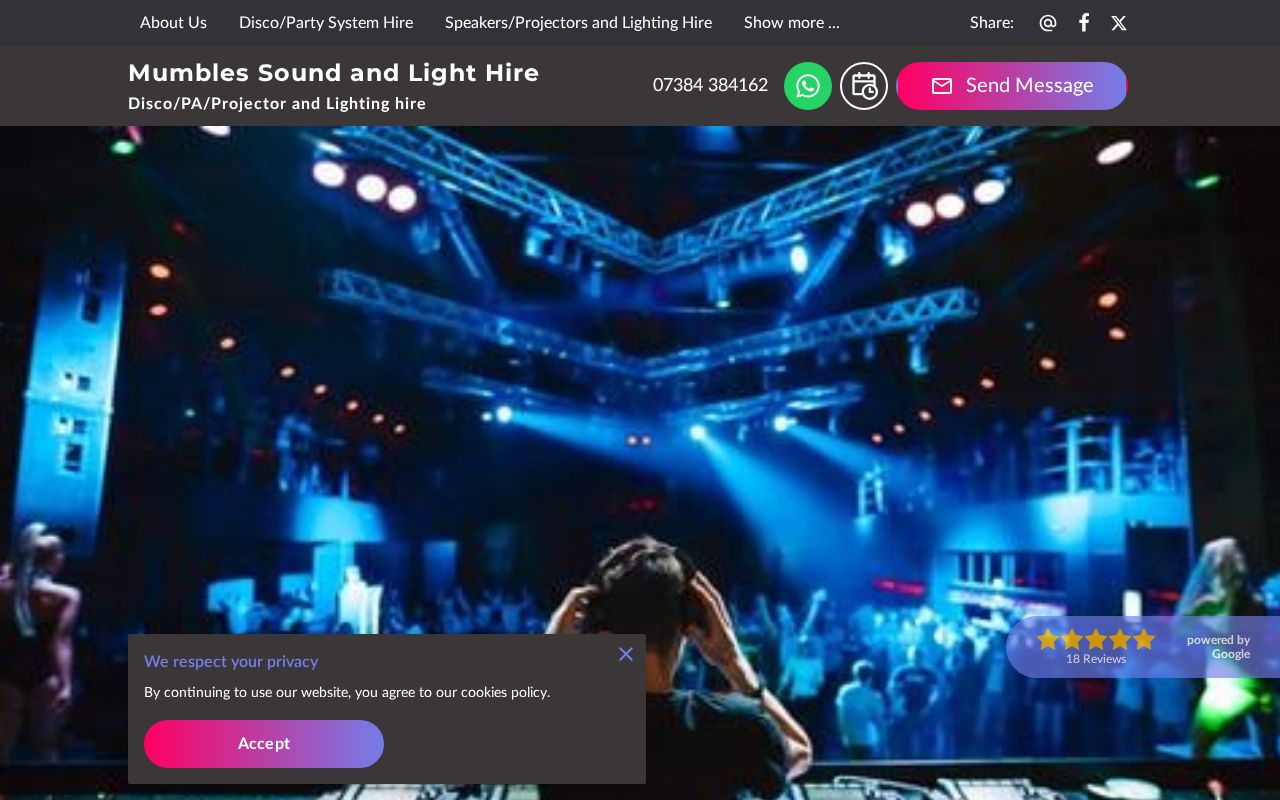Viewport: 1280px width, 800px height.
Task: Click the five gold stars rating
Action: 1096,639
